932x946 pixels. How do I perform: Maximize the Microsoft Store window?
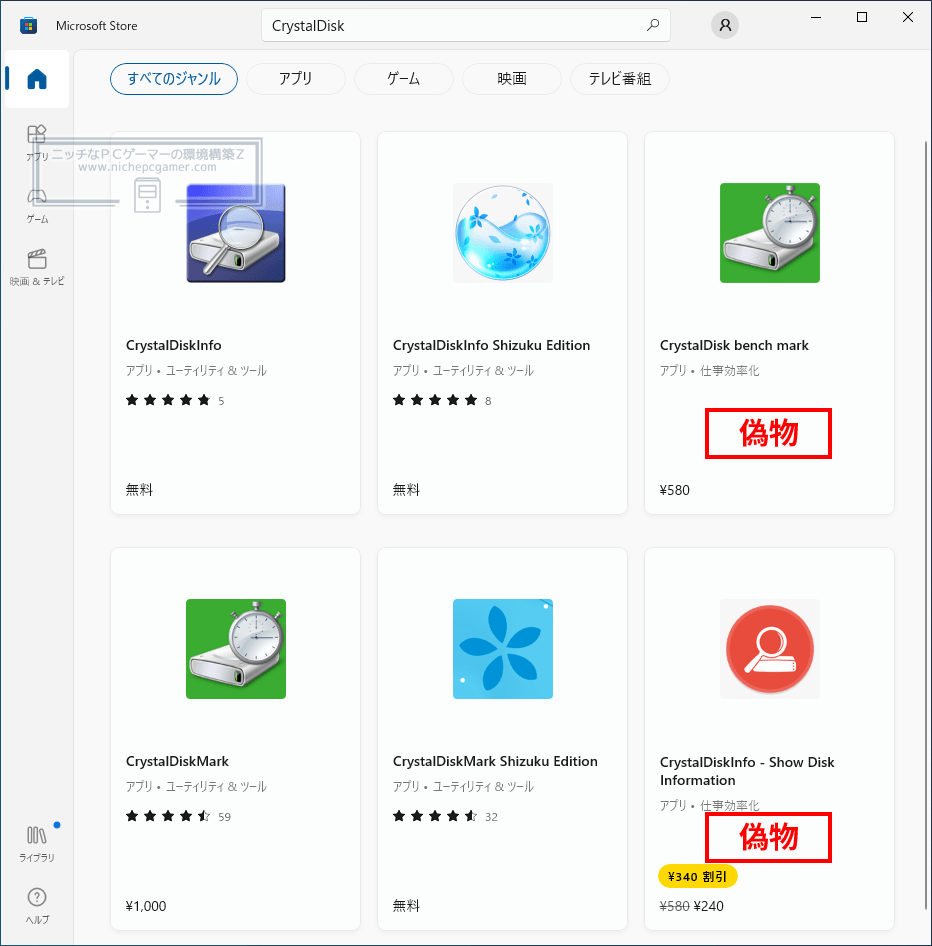point(862,17)
